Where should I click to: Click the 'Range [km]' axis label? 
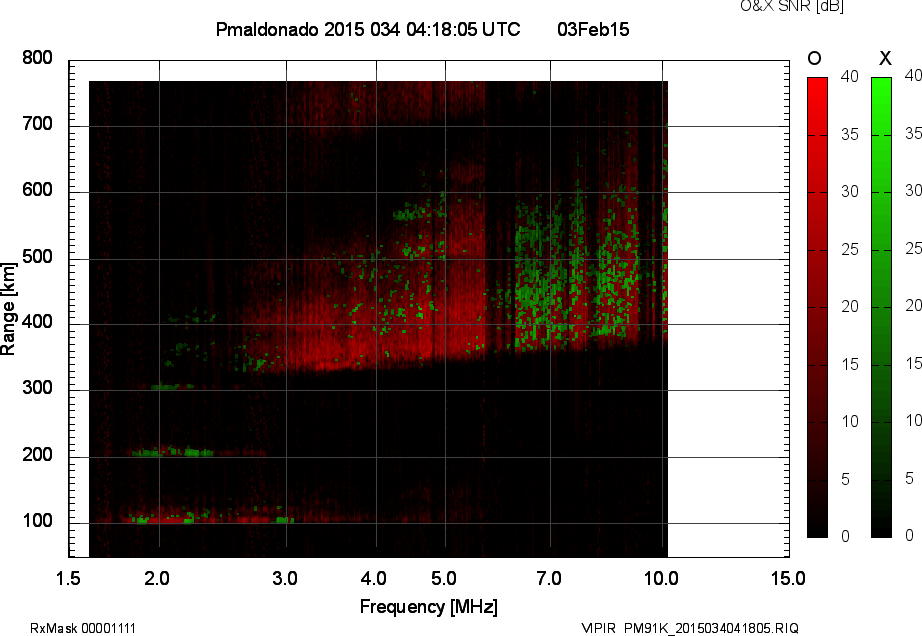[8, 309]
